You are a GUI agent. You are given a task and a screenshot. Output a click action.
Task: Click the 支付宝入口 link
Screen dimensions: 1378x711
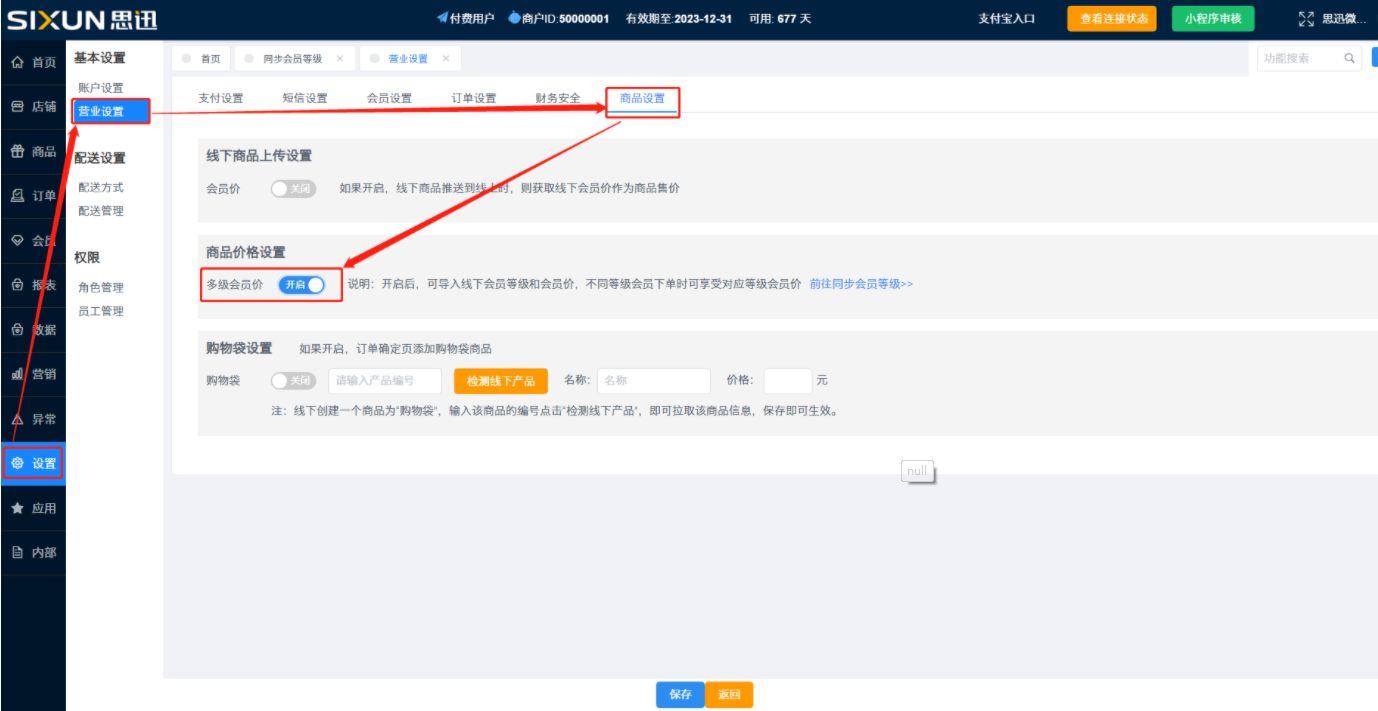pyautogui.click(x=1006, y=19)
